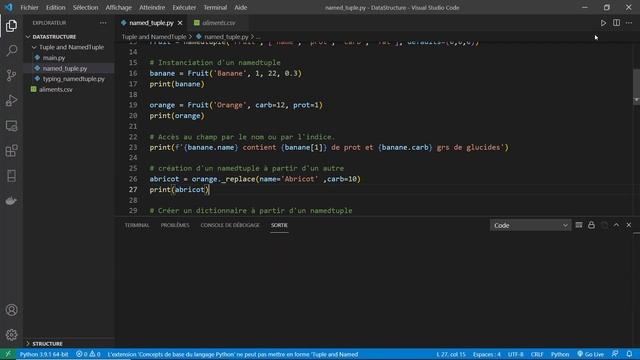Click the Python 3.9.1 64-bit interpreter selector

point(44,354)
